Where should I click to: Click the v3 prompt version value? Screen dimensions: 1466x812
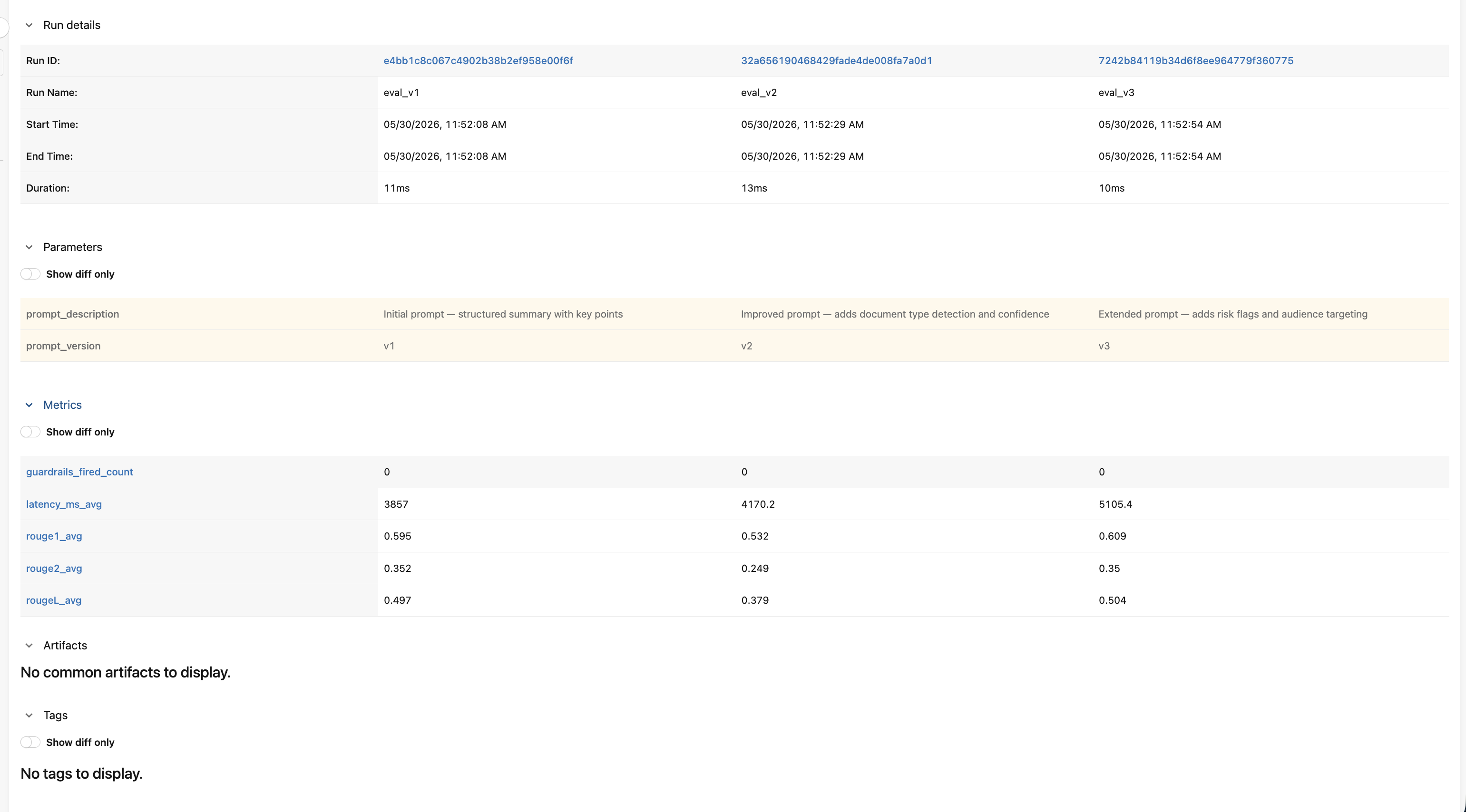[1104, 346]
